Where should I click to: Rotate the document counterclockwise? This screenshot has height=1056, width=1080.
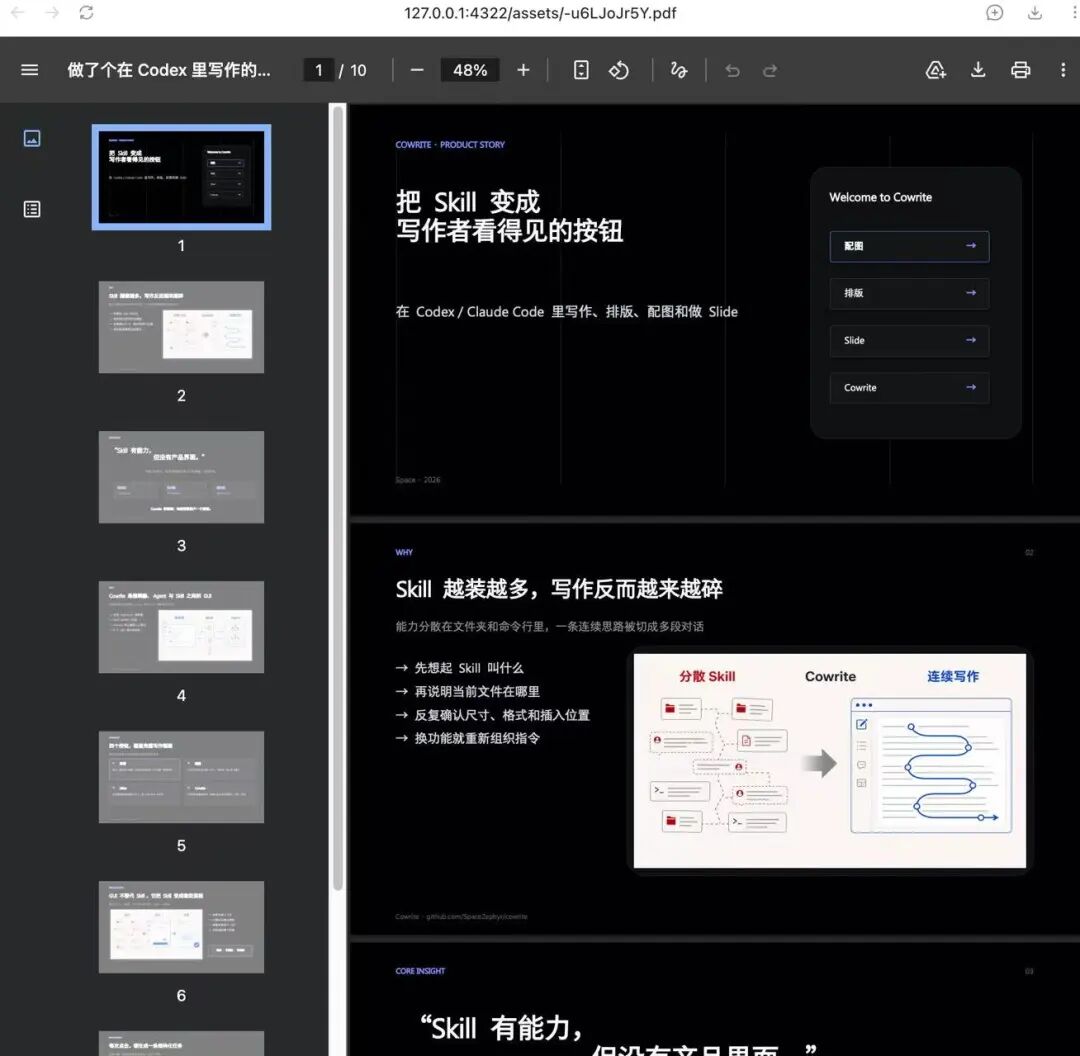(x=619, y=70)
